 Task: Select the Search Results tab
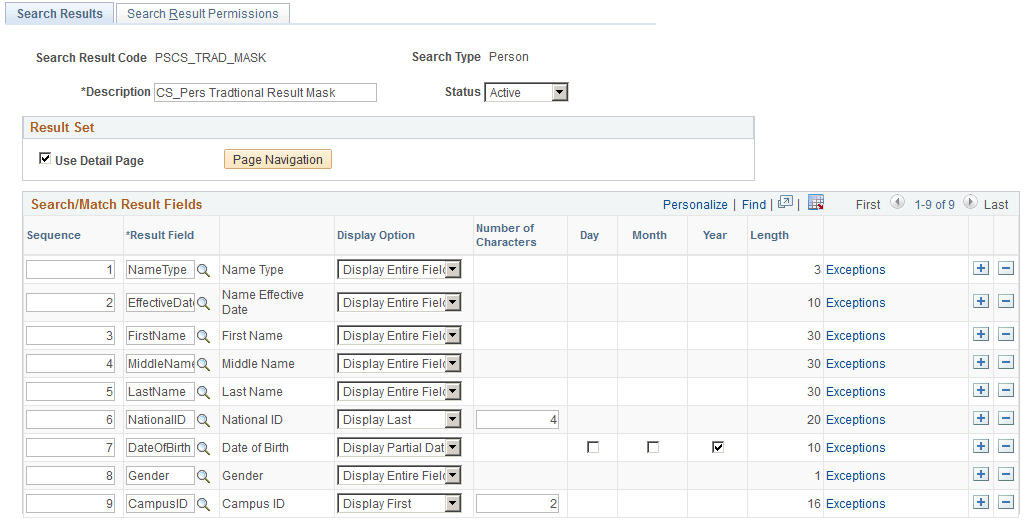coord(60,14)
